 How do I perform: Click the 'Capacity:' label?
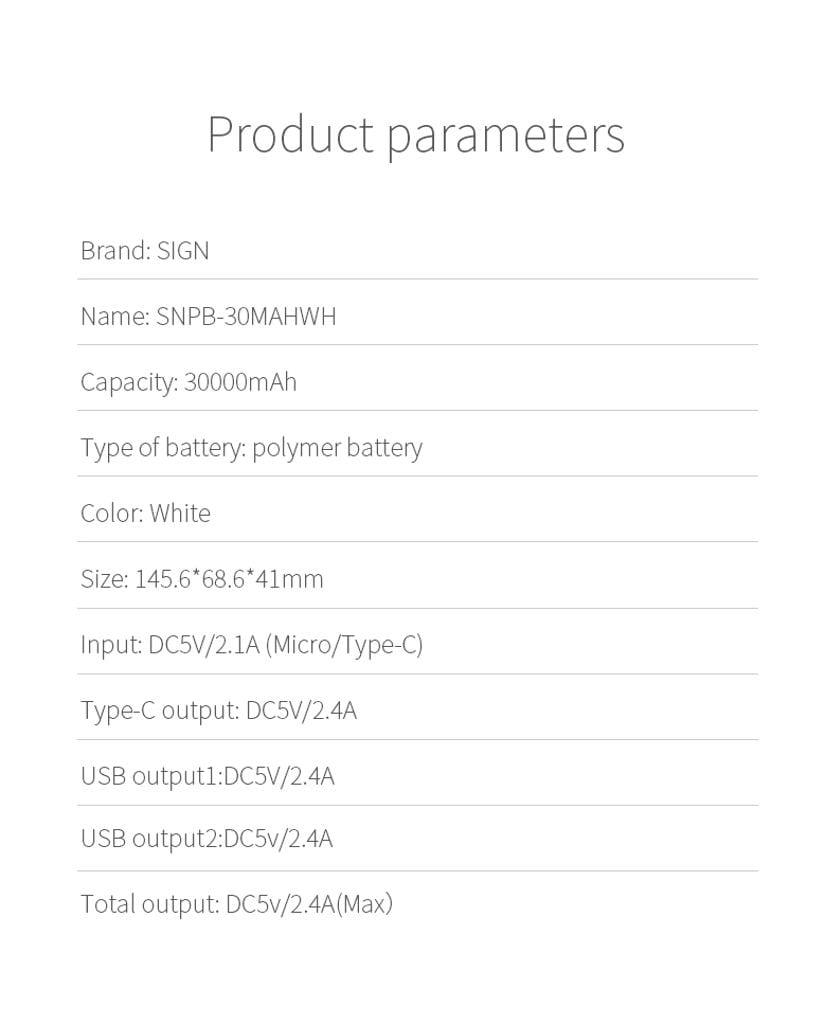[129, 382]
